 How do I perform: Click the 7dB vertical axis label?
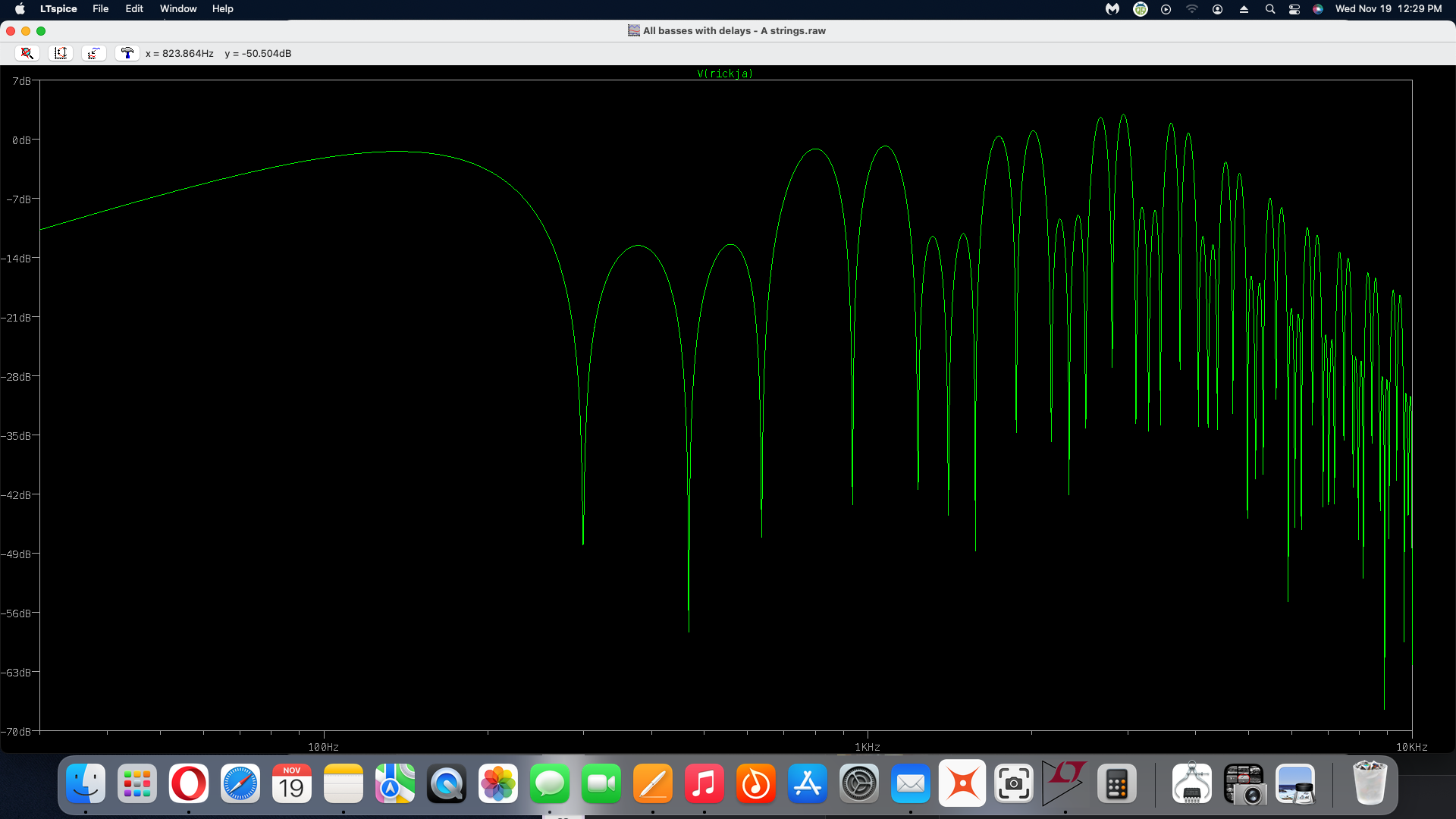click(21, 81)
